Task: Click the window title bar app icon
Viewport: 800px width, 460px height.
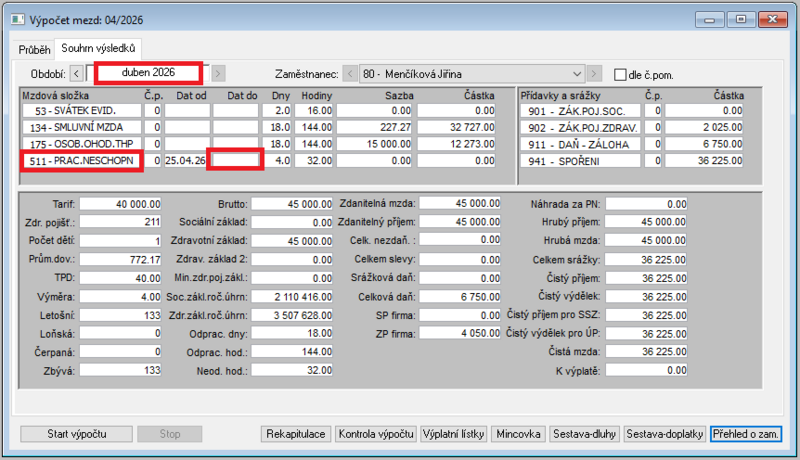Action: coord(18,20)
